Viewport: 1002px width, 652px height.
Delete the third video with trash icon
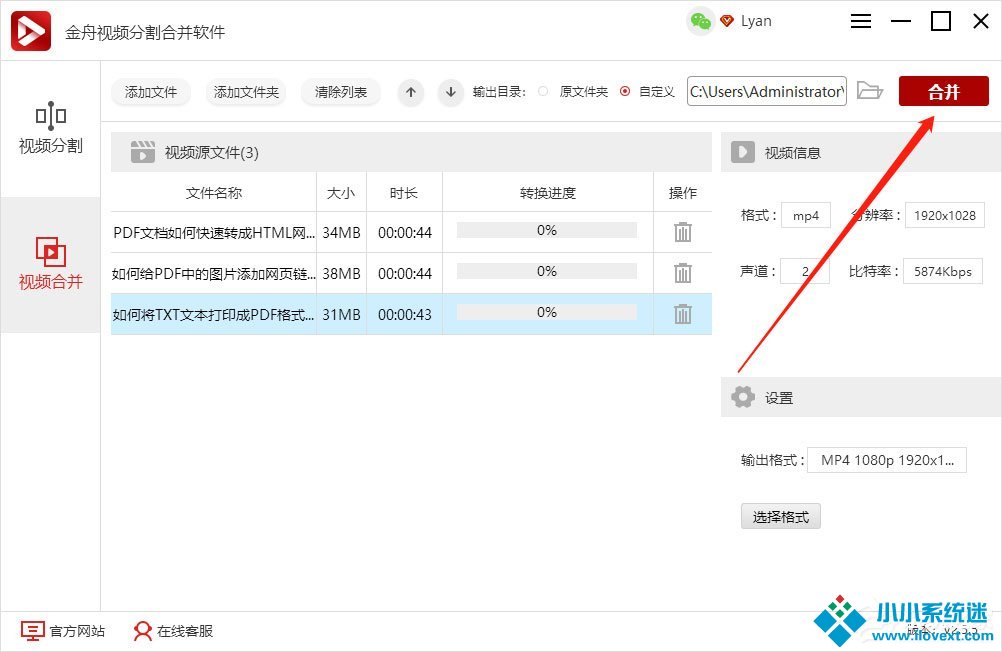(683, 314)
